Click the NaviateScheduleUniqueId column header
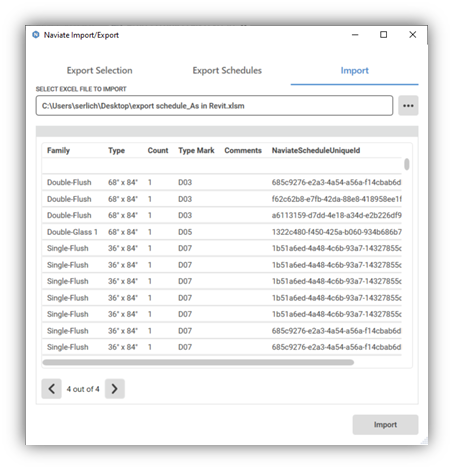This screenshot has height=470, width=453. (x=316, y=150)
